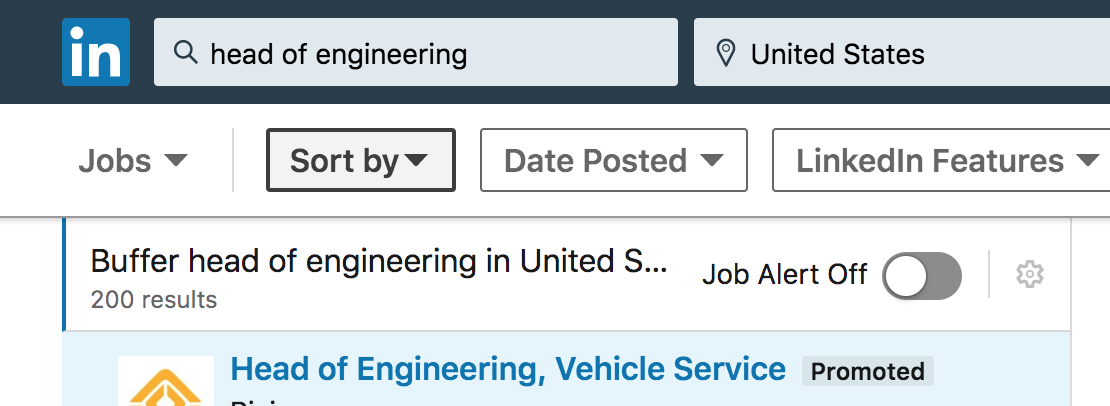This screenshot has width=1110, height=406.
Task: Click the 200 results count text
Action: pyautogui.click(x=154, y=299)
